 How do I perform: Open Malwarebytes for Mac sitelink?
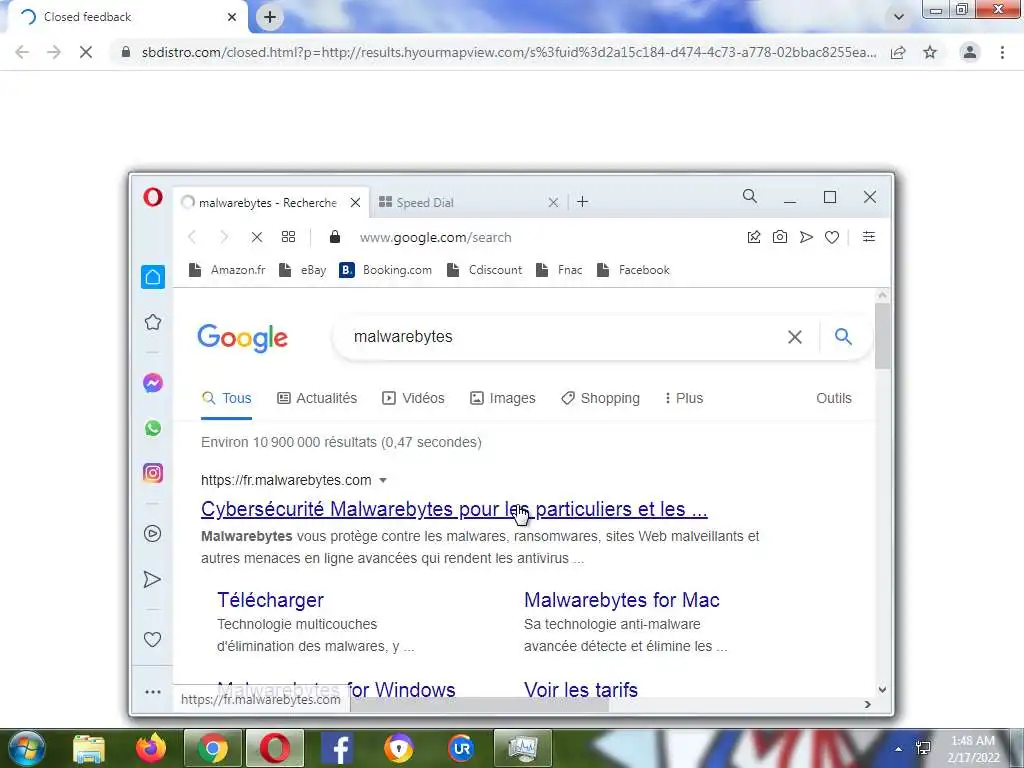(622, 600)
